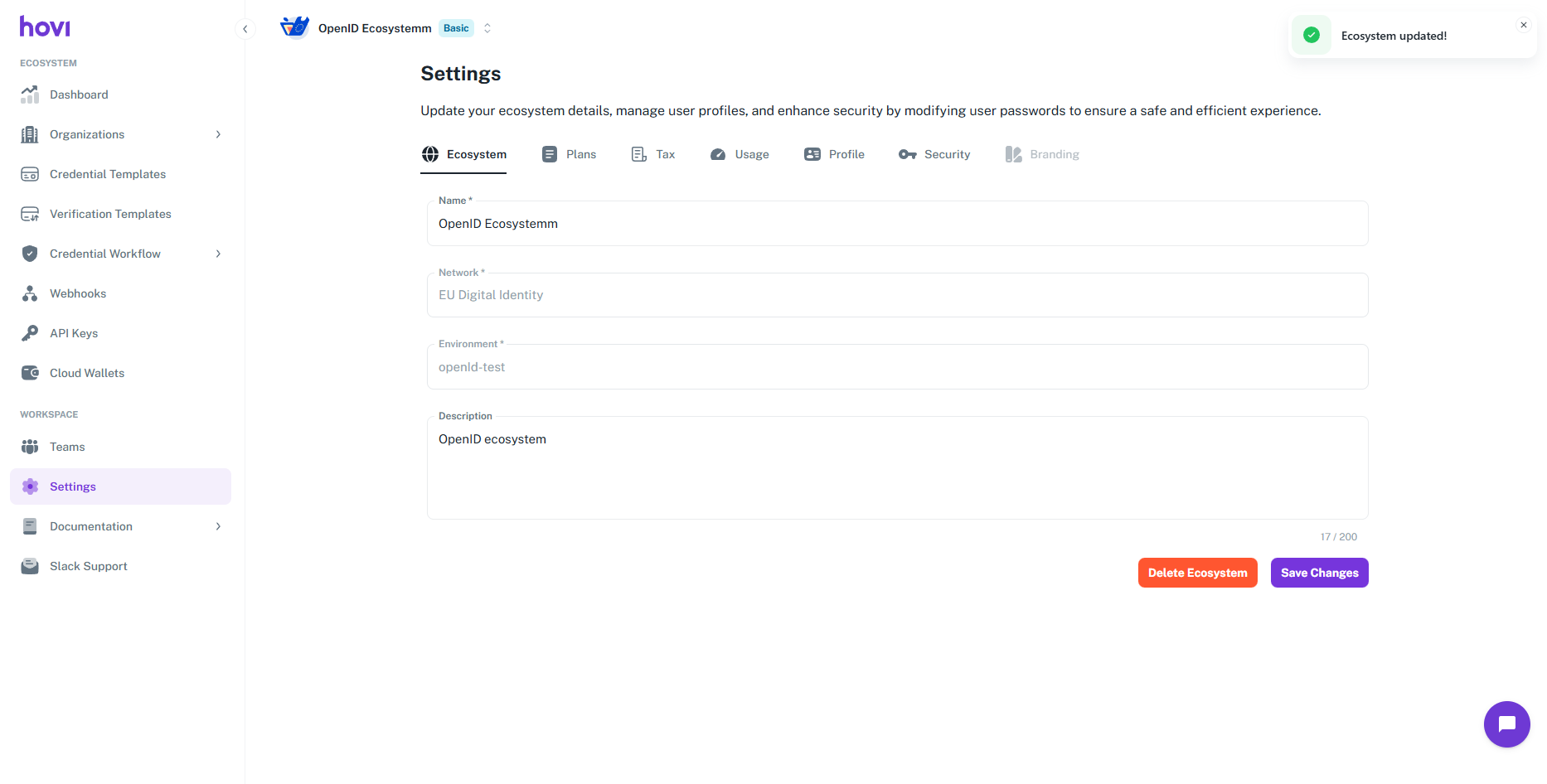Expand the Documentation submenu chevron

coord(218,526)
